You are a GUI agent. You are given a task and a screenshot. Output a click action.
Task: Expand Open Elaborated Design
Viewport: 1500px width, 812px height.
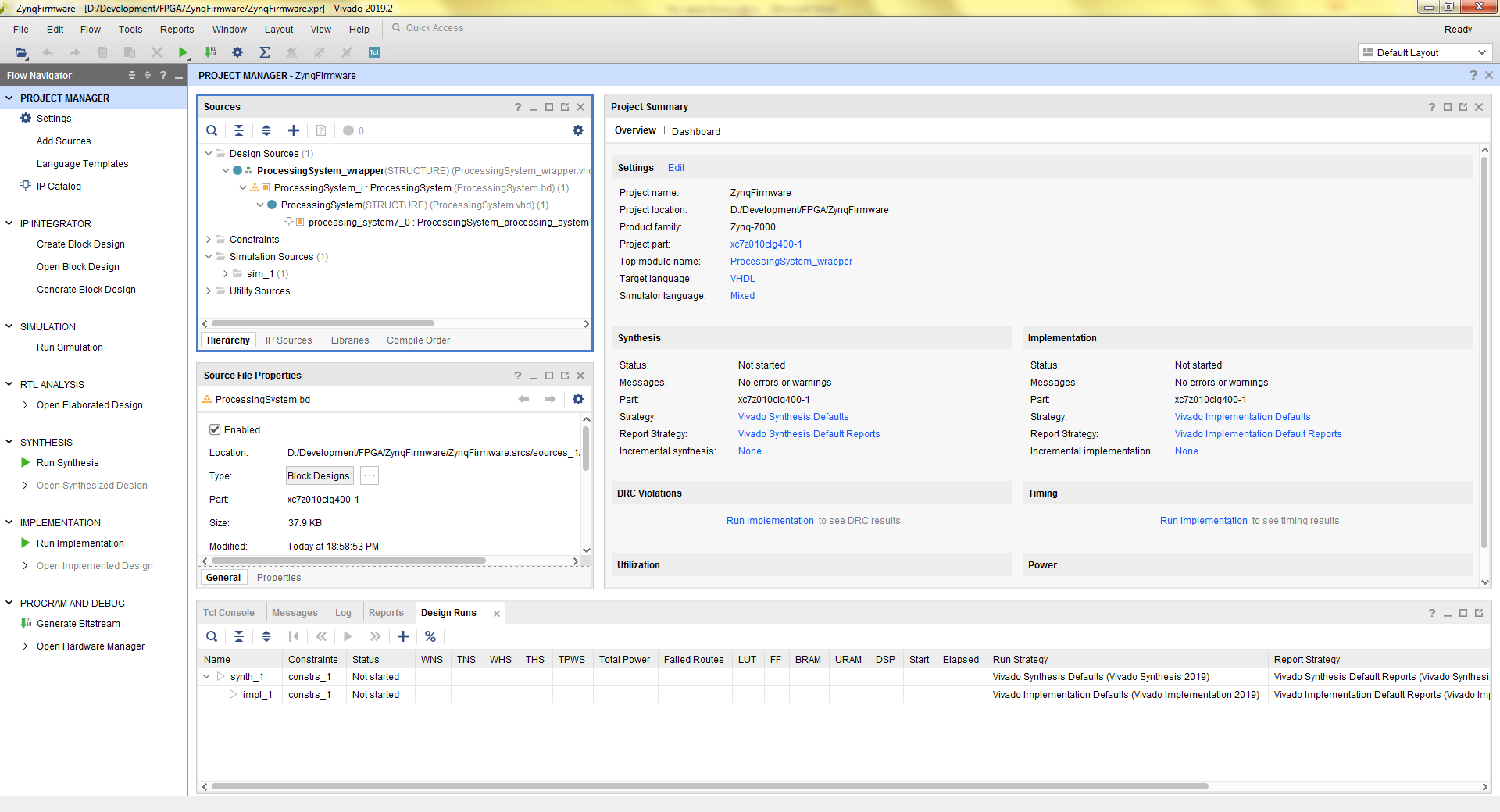[26, 404]
